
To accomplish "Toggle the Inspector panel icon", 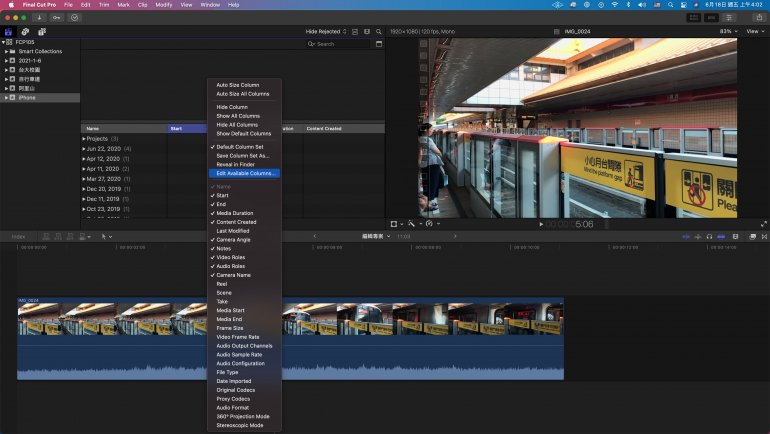I will pyautogui.click(x=731, y=17).
